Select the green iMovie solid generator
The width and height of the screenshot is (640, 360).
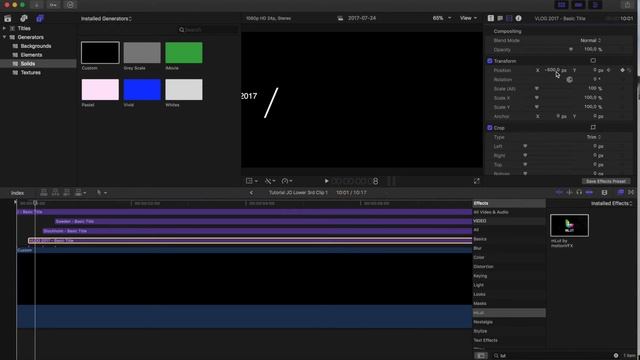click(x=184, y=53)
